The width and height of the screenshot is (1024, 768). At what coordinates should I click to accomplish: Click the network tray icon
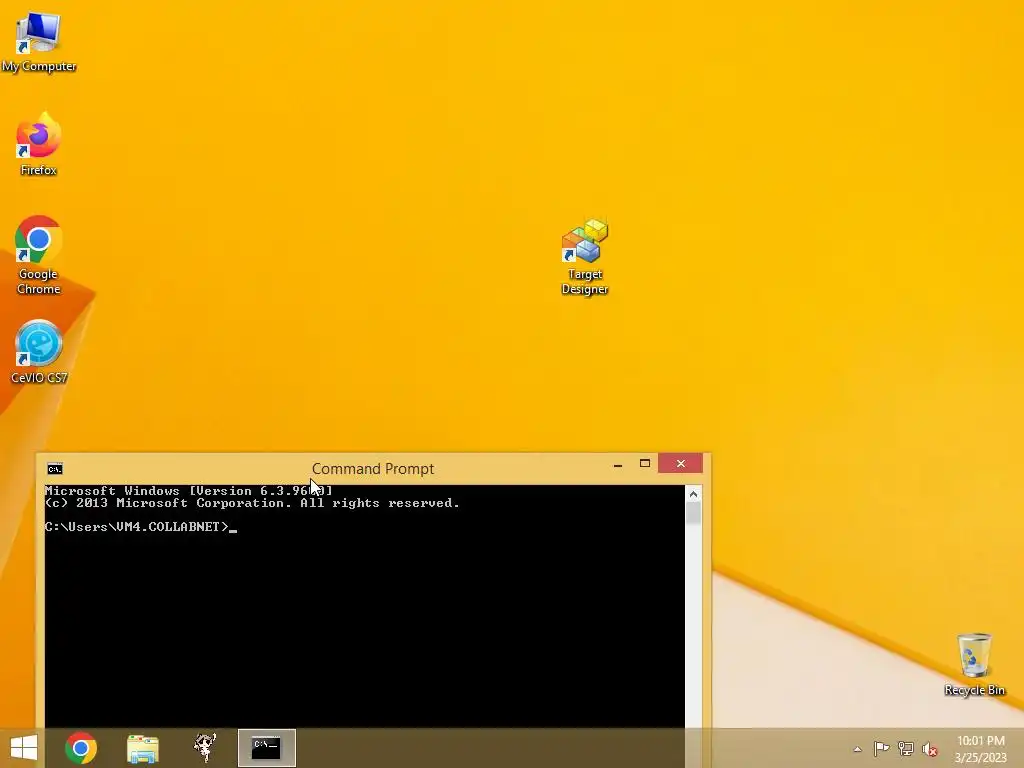906,748
